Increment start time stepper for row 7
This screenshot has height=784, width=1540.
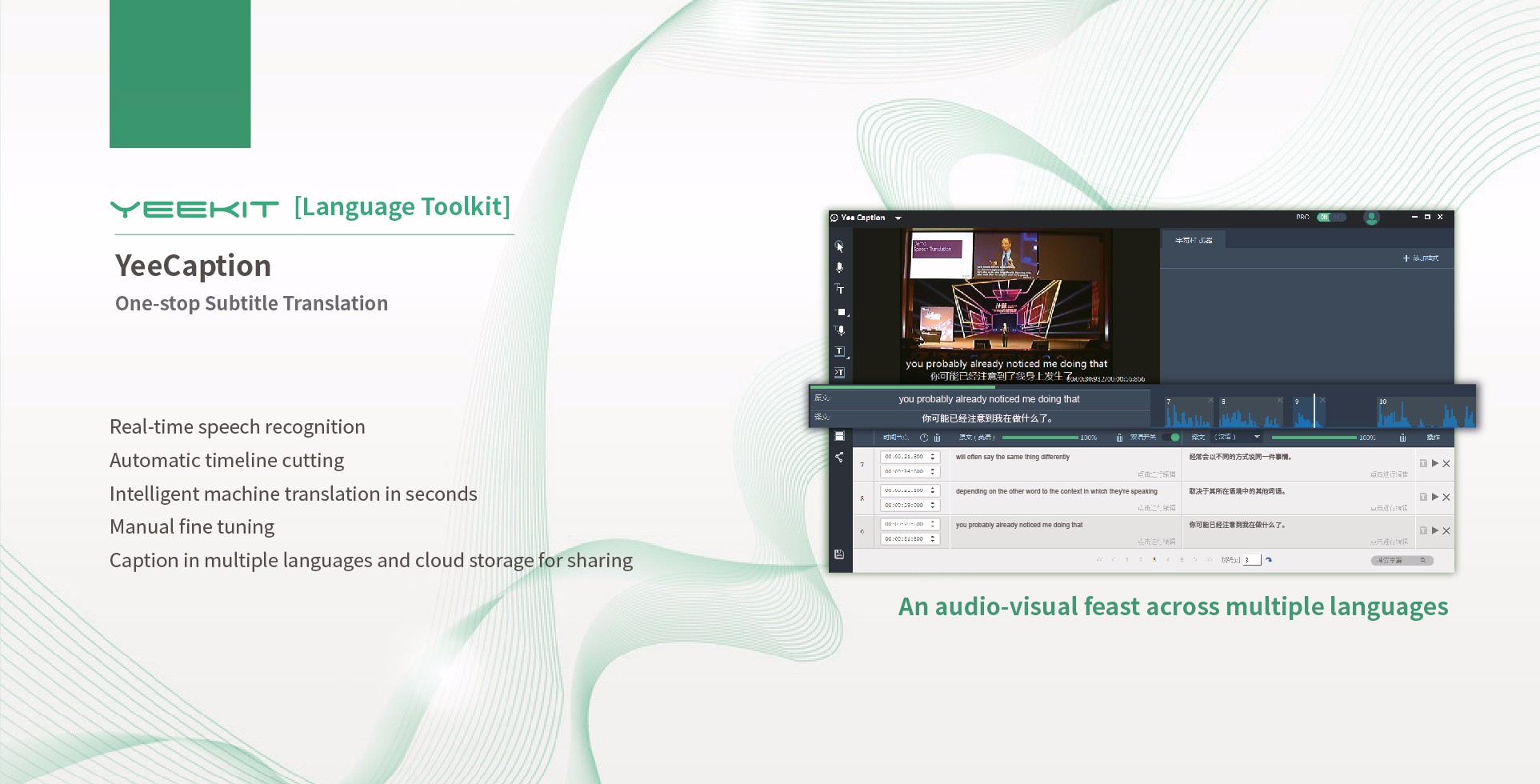[x=933, y=455]
